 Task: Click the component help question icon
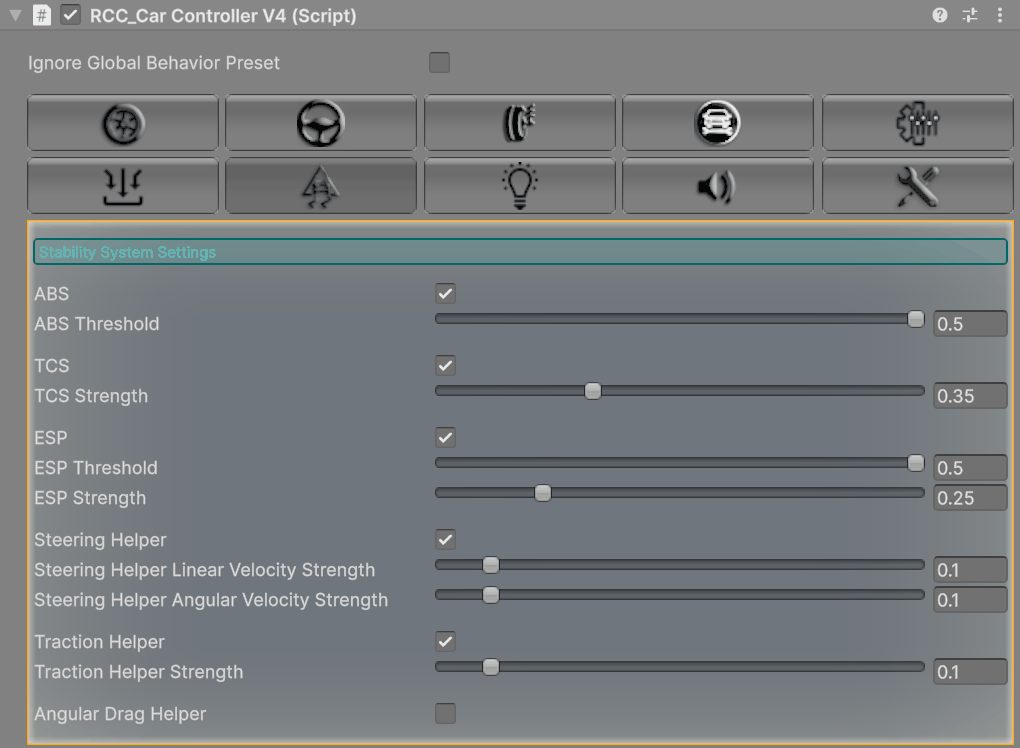[x=939, y=15]
